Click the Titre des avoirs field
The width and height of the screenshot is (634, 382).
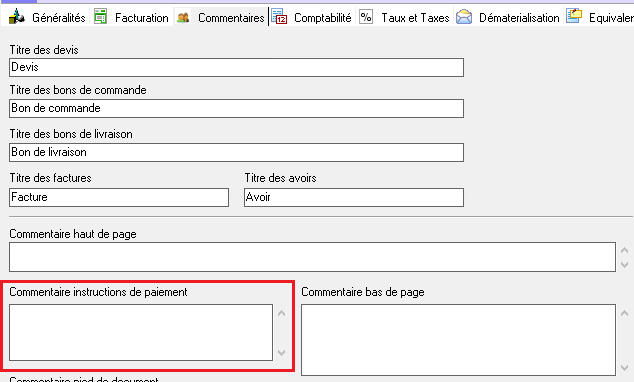[354, 198]
